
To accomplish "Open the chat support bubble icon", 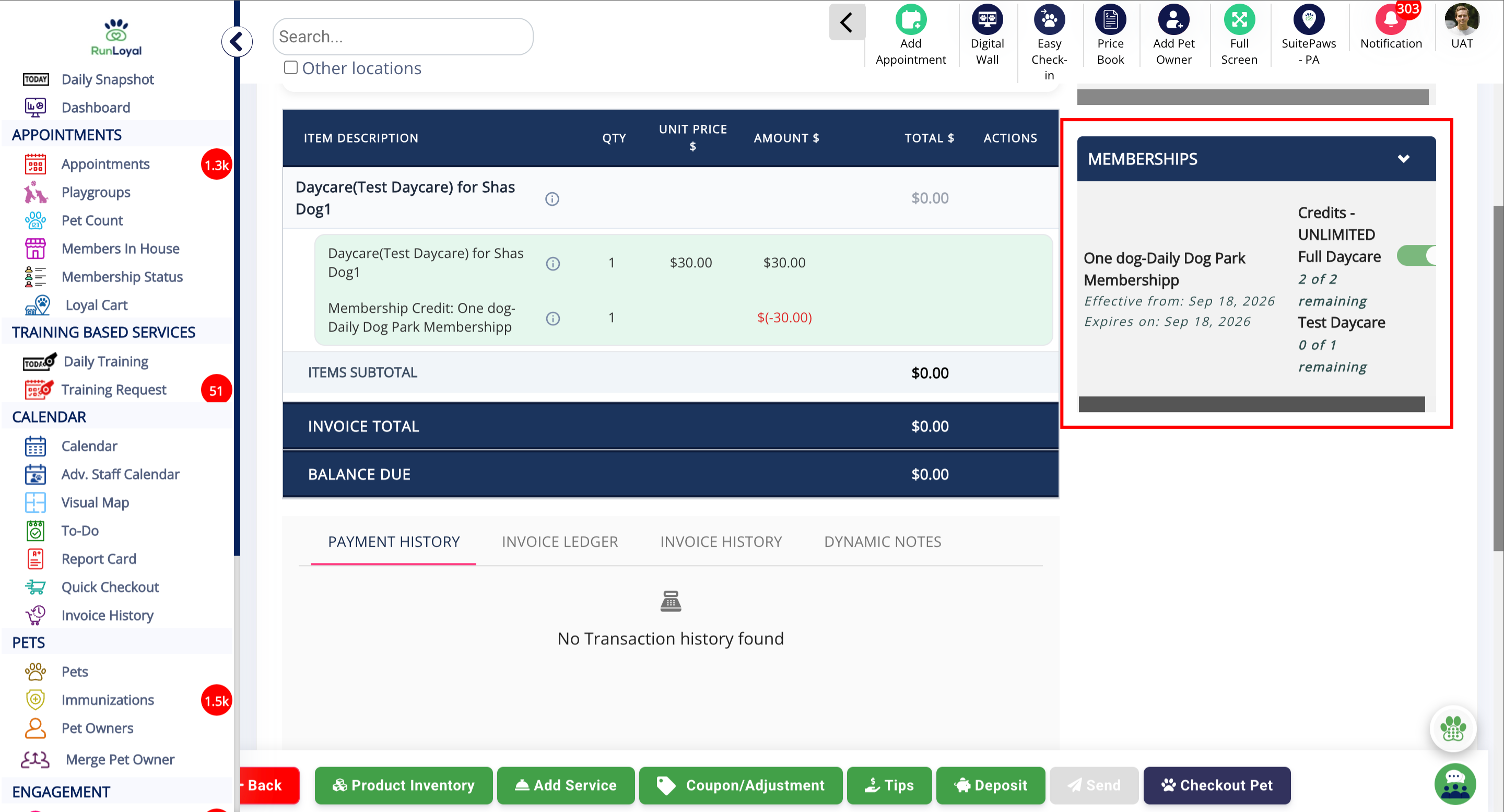I will 1454,784.
